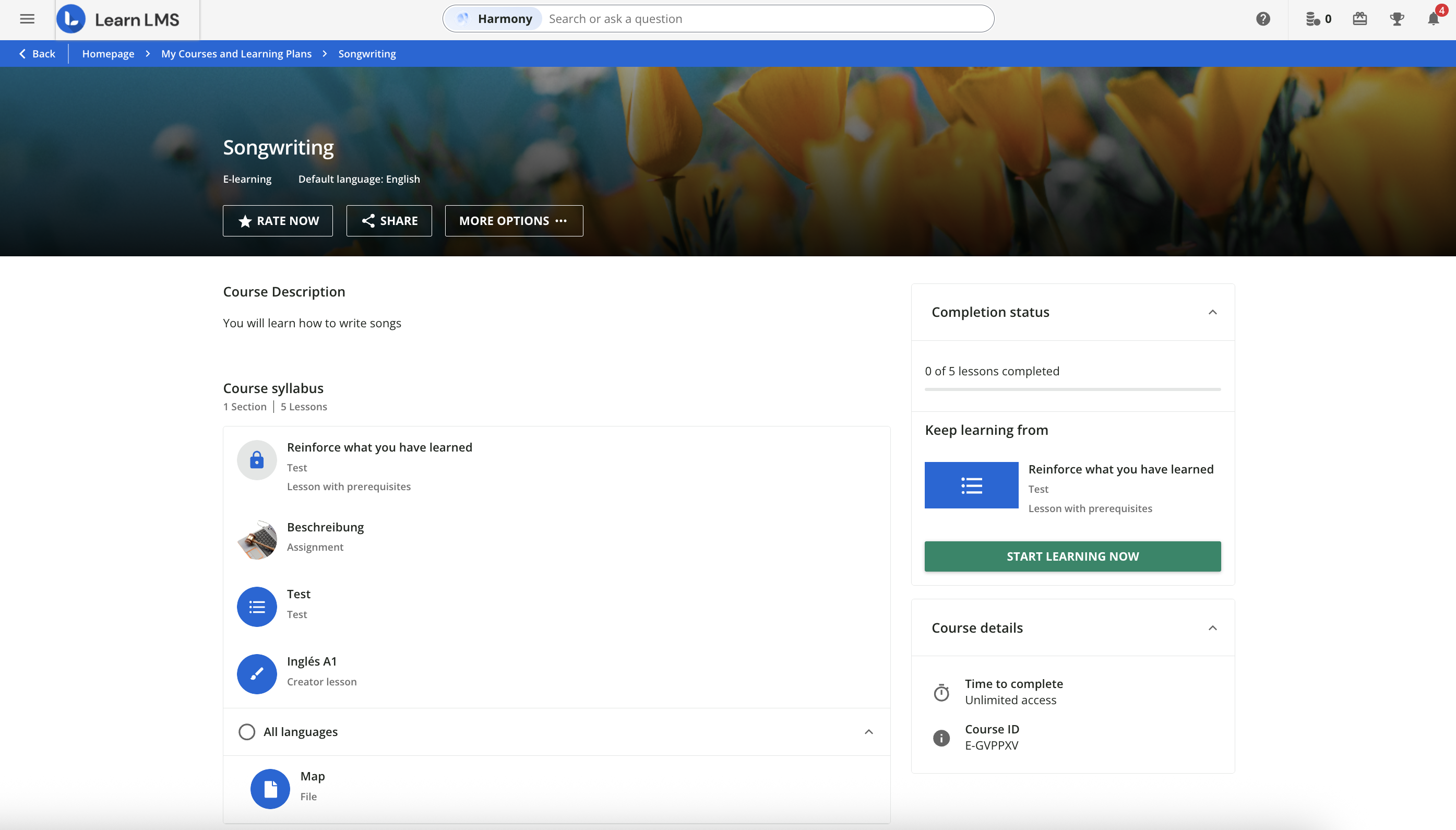This screenshot has width=1456, height=830.
Task: Collapse the 'All languages' section
Action: (x=868, y=731)
